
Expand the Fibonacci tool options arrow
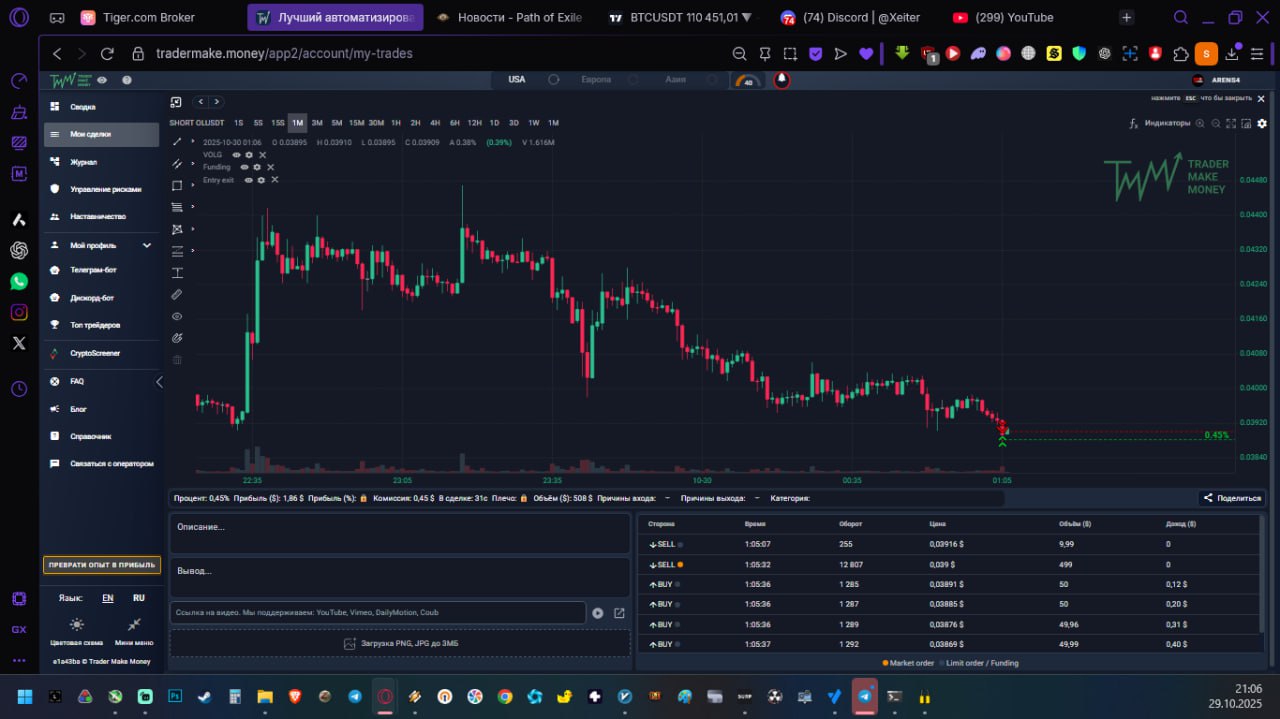coord(192,207)
